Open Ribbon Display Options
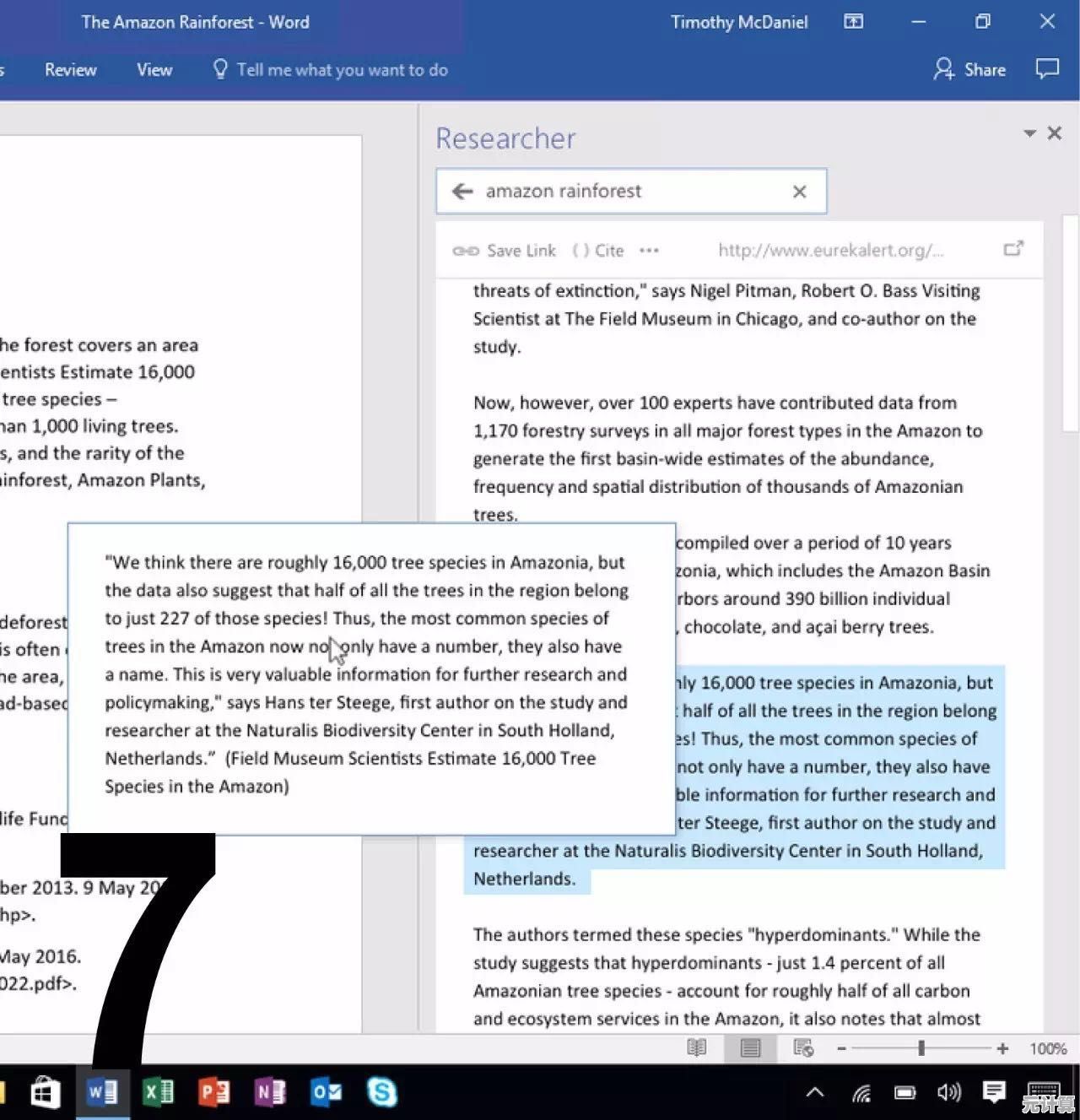1080x1120 pixels. (854, 22)
